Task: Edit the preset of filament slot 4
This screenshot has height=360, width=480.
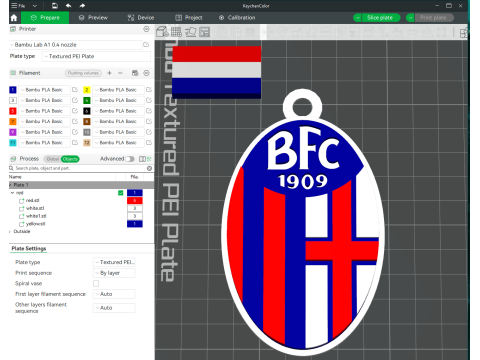Action: 149,100
